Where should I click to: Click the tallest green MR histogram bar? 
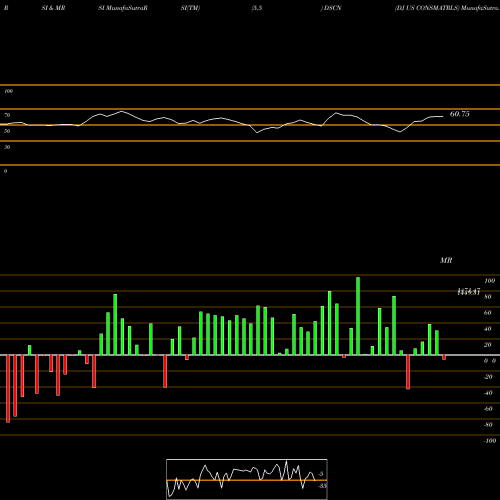(358, 316)
